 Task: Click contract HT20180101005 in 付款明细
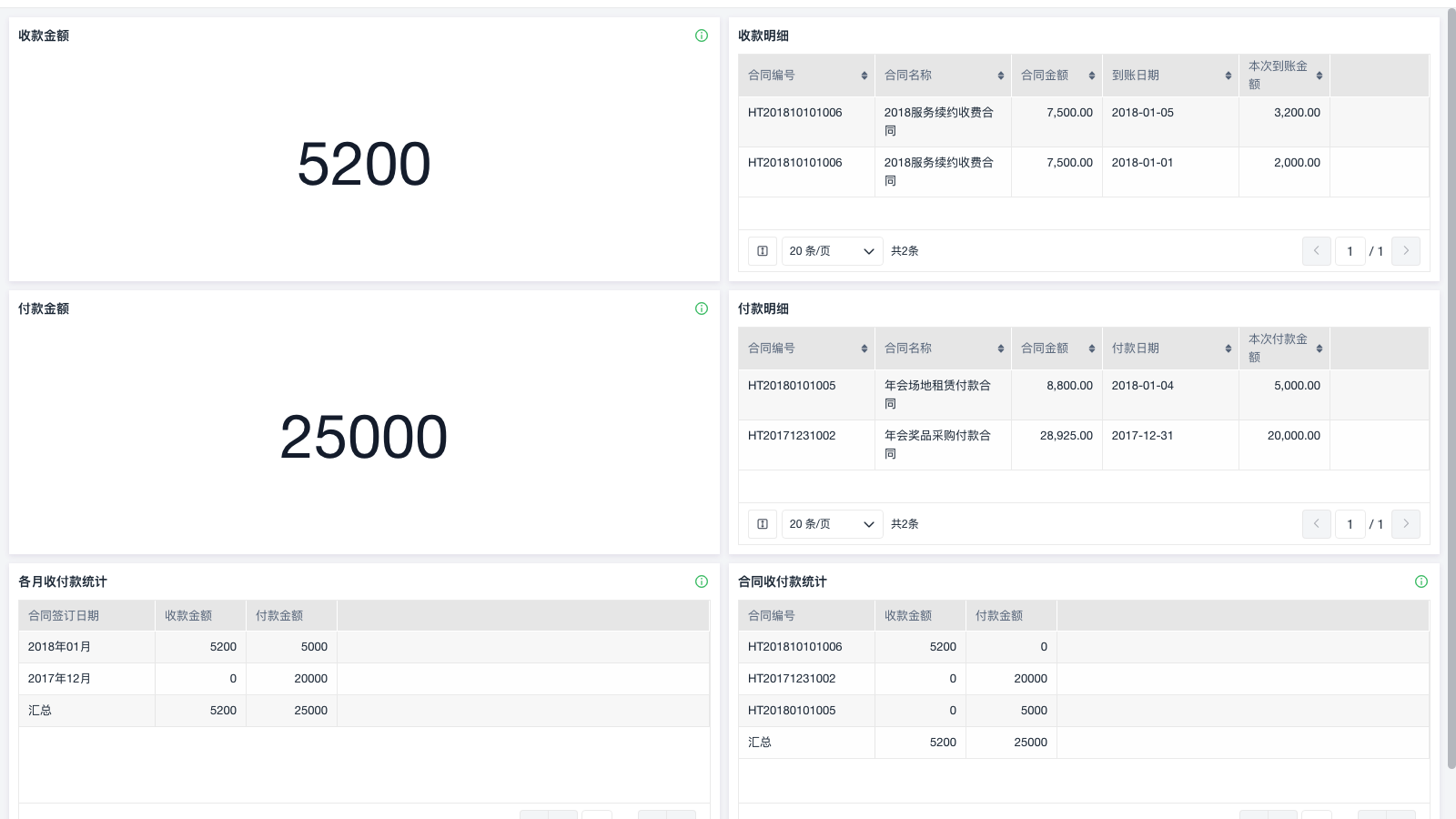(792, 386)
